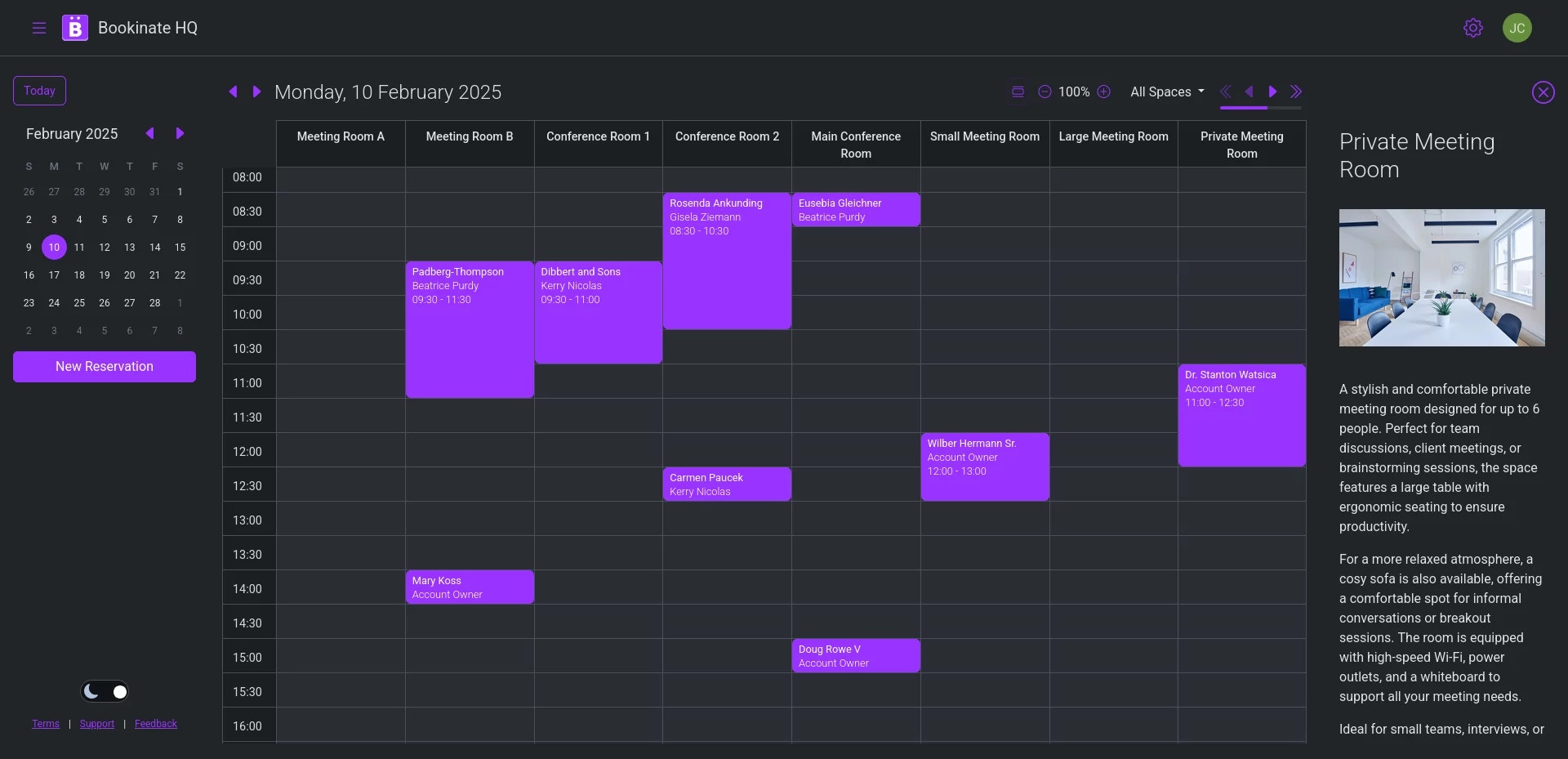Click the Bookinate HQ logo icon
This screenshot has width=1568, height=759.
coord(75,28)
